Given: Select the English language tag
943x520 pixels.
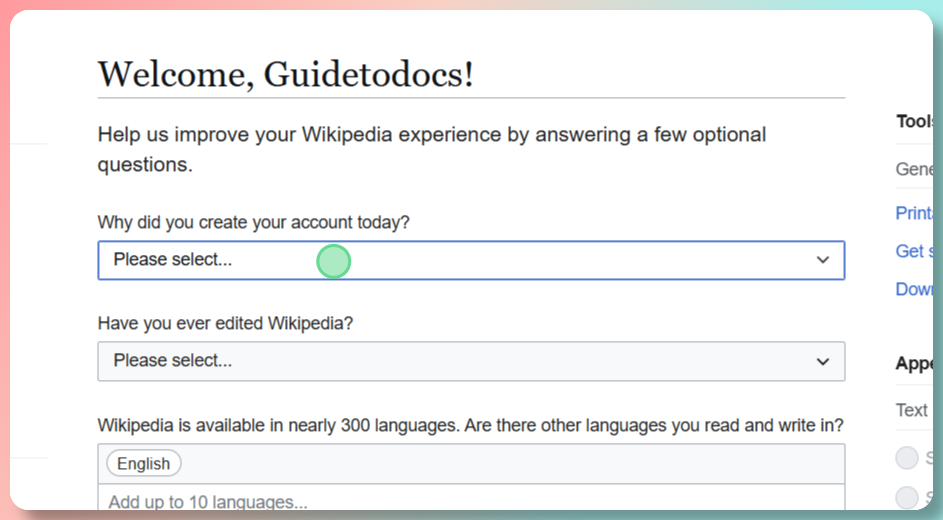Looking at the screenshot, I should pyautogui.click(x=144, y=463).
